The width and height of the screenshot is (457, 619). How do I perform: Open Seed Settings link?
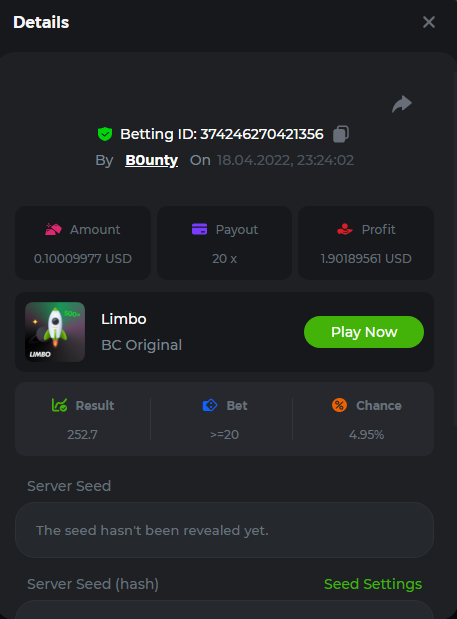(x=373, y=584)
